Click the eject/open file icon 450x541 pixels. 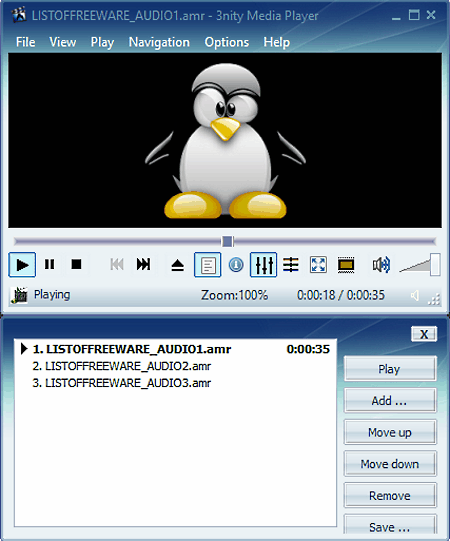pyautogui.click(x=177, y=265)
